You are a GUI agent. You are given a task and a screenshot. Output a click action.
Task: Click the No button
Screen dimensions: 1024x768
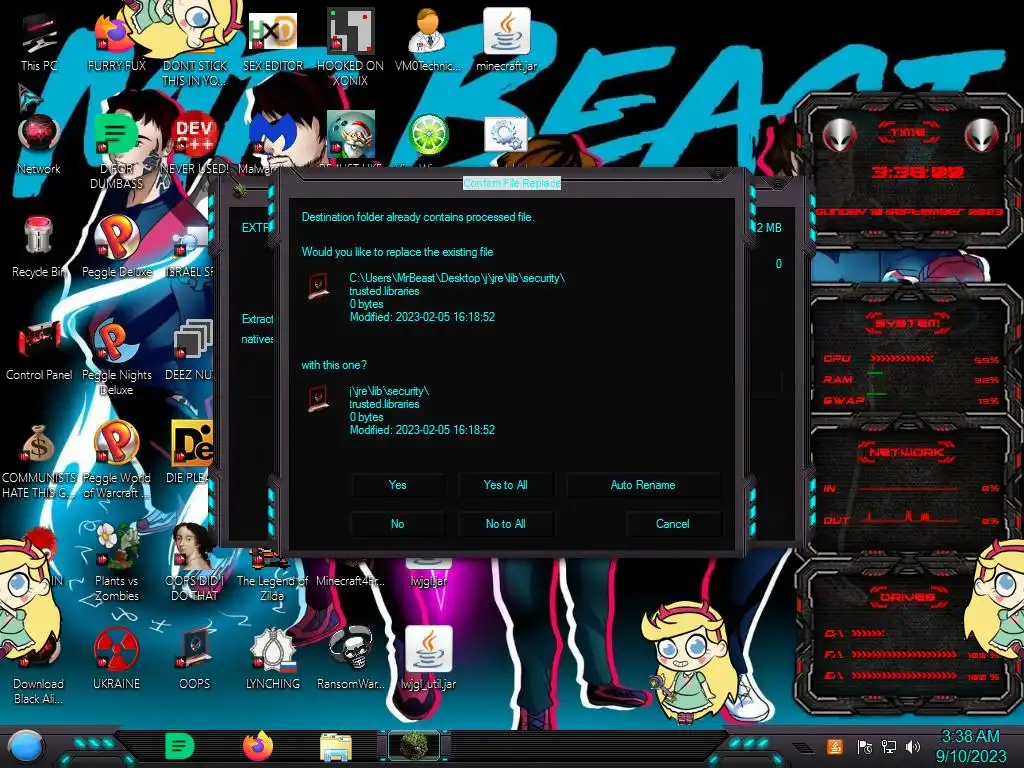tap(397, 524)
